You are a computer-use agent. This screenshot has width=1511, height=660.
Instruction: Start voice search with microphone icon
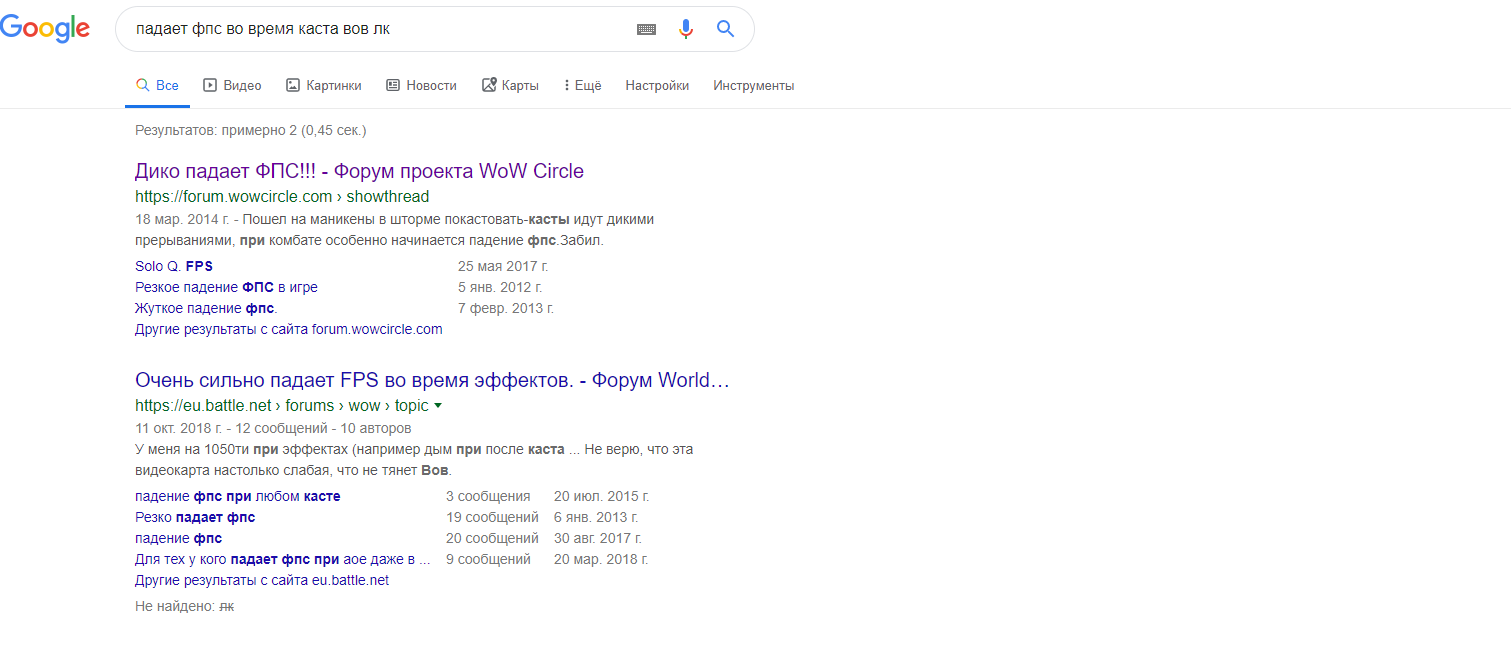pos(686,29)
